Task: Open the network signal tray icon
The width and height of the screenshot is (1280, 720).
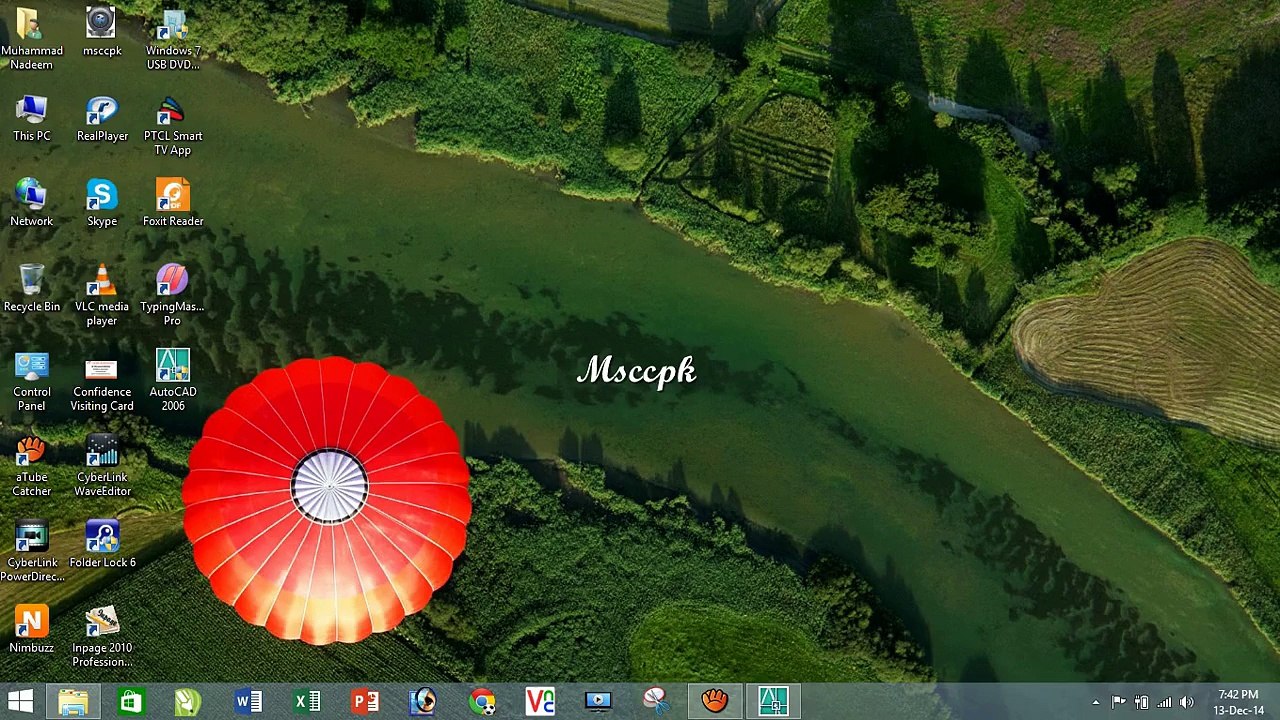Action: [x=1164, y=702]
